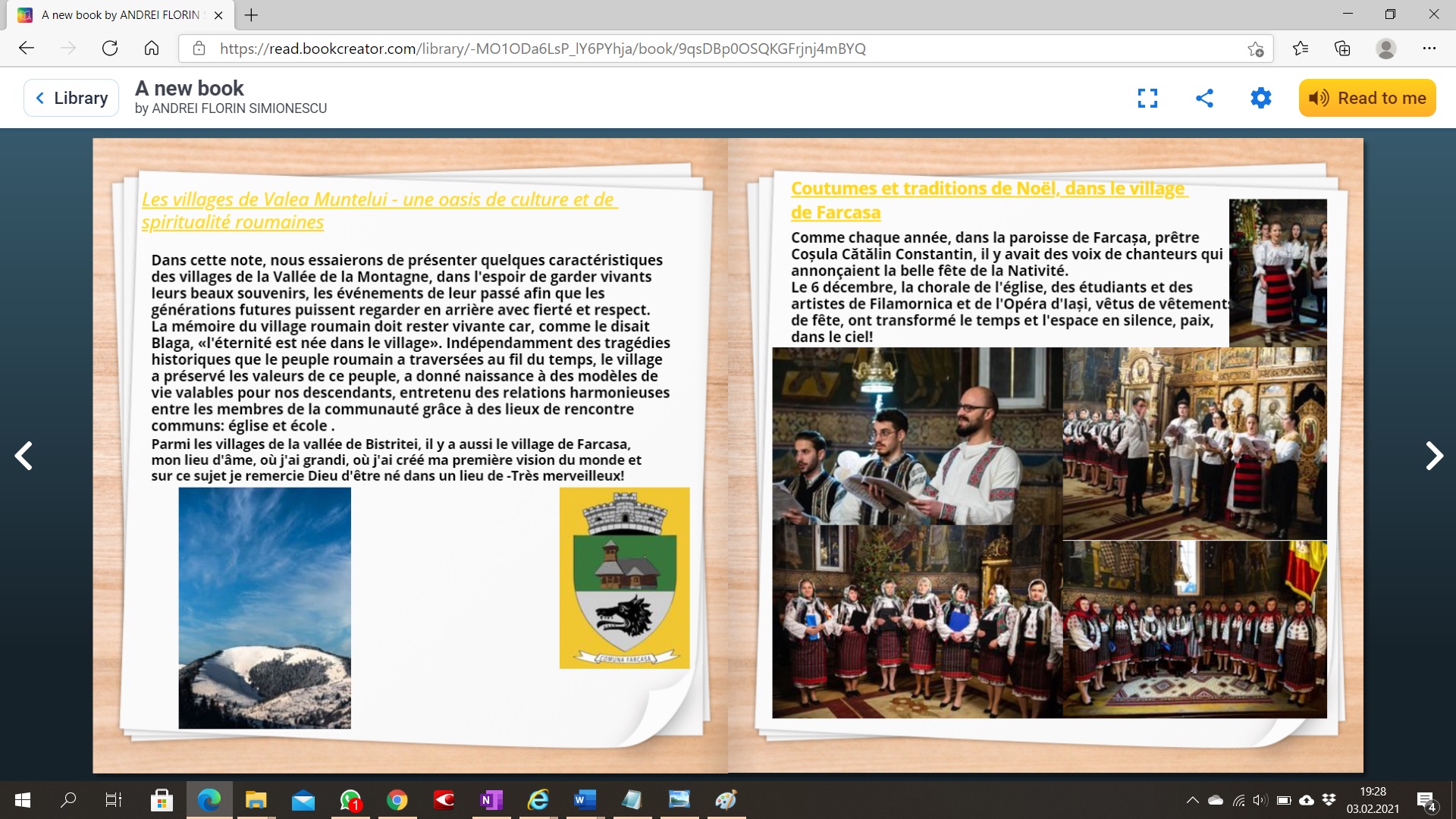Open a new browser tab

[x=251, y=14]
